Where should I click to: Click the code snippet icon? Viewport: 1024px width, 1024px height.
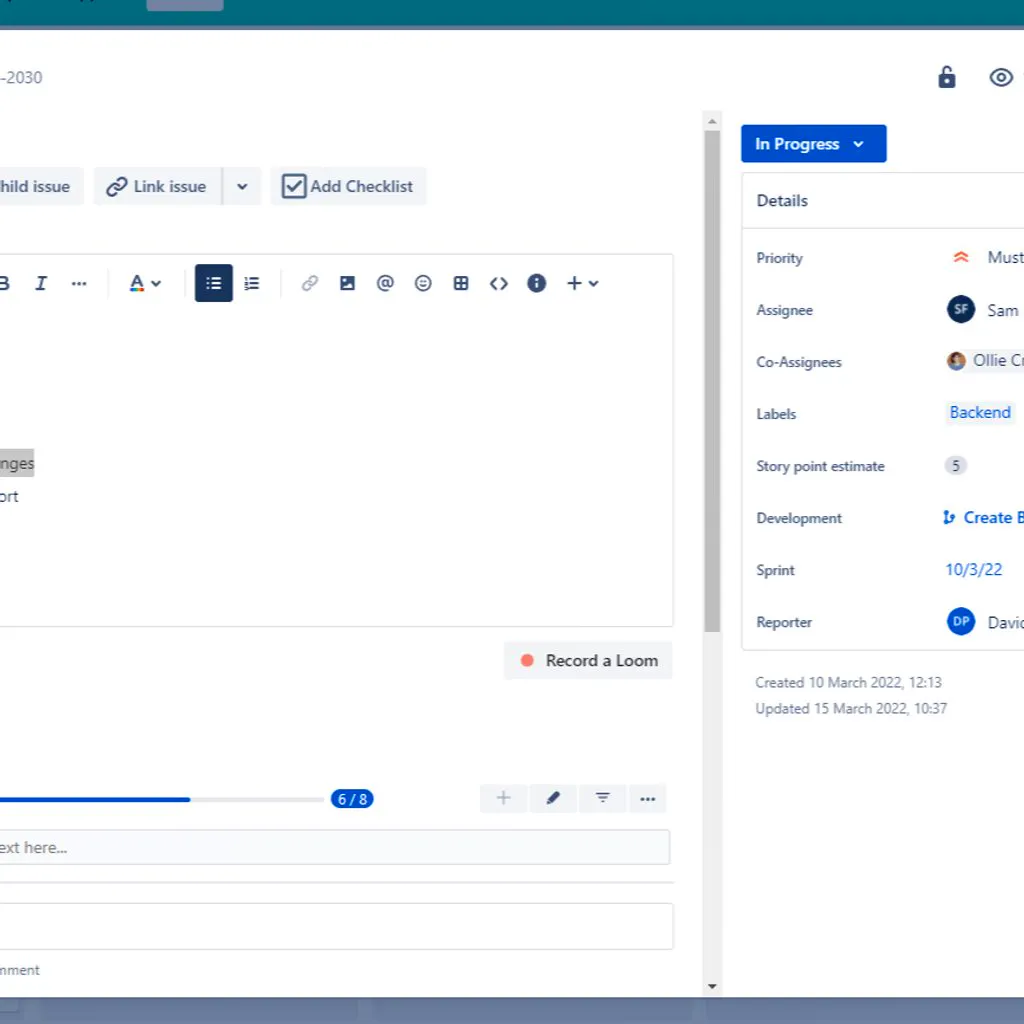pos(499,284)
